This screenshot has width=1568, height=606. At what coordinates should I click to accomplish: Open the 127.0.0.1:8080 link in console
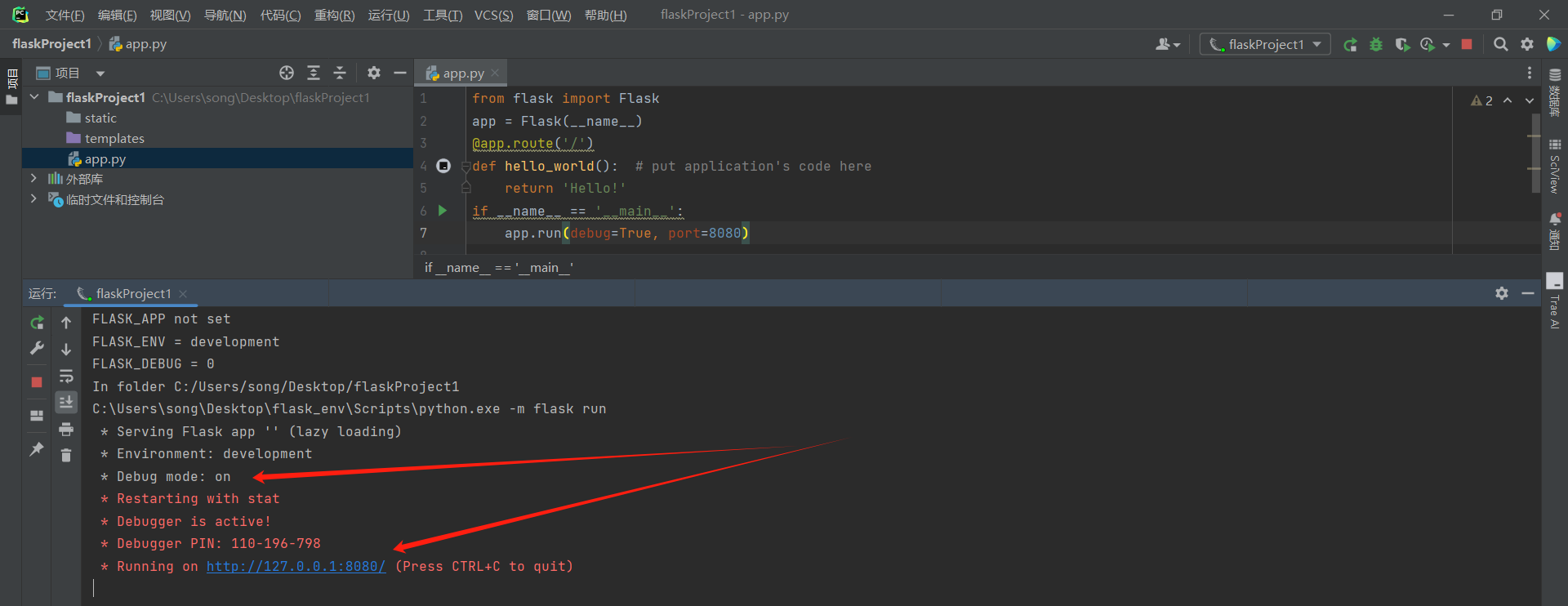[x=296, y=566]
